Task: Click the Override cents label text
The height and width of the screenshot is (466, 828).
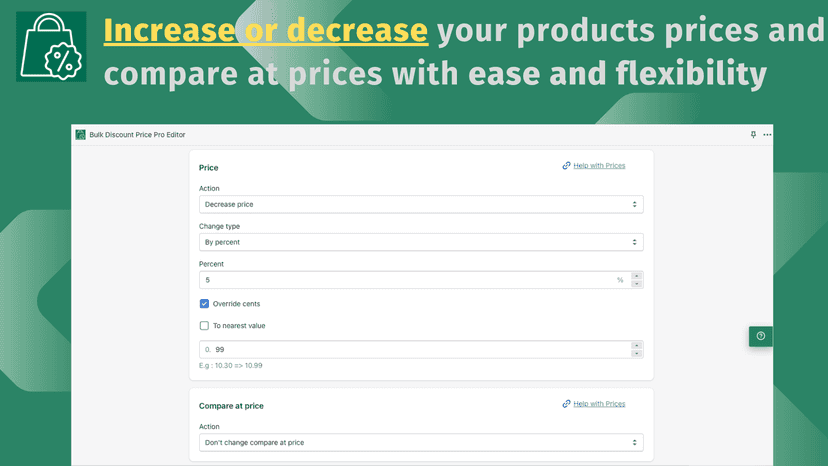Action: pyautogui.click(x=236, y=304)
